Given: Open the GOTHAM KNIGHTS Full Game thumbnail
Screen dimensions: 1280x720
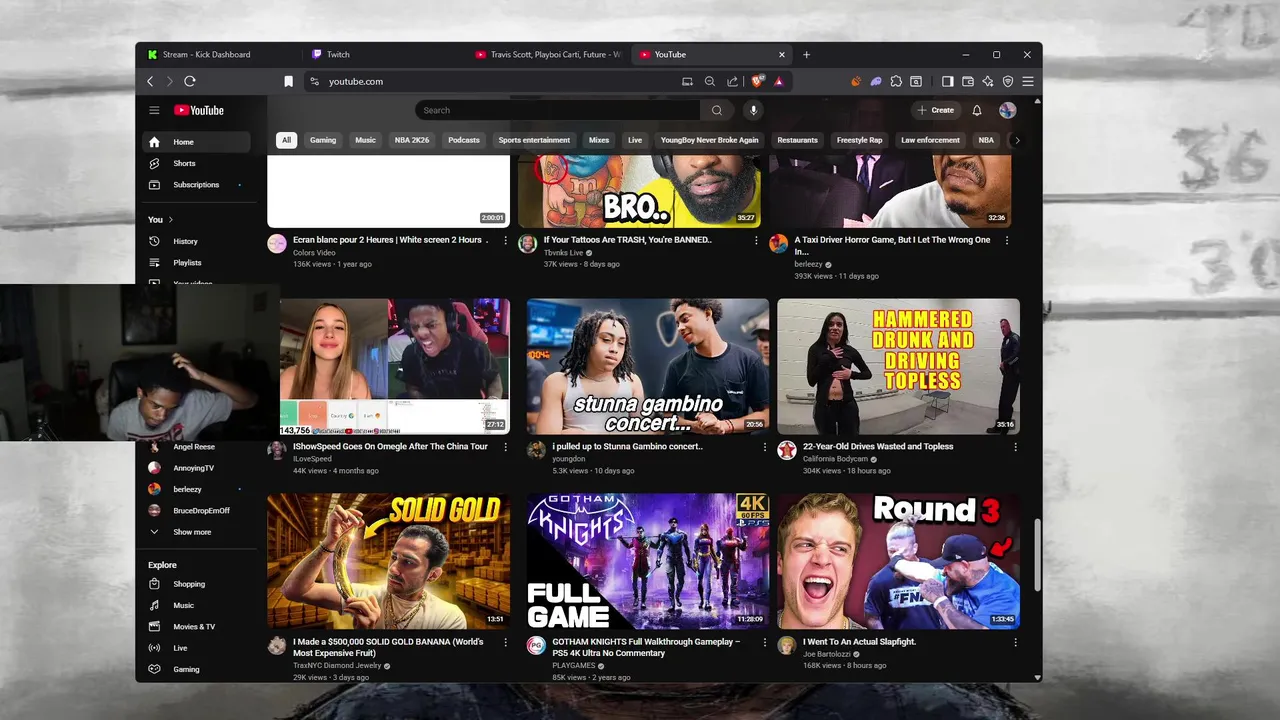Looking at the screenshot, I should coord(648,561).
